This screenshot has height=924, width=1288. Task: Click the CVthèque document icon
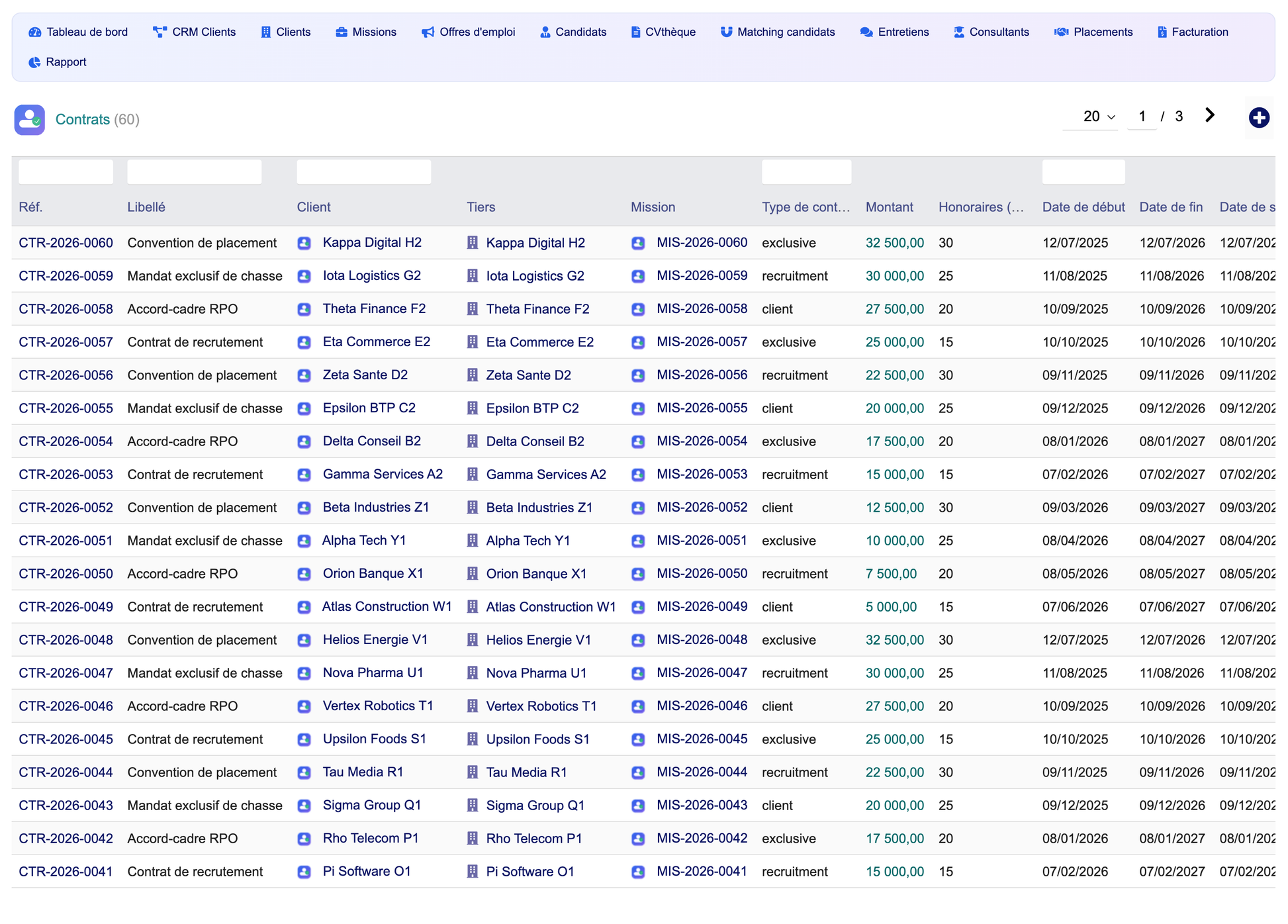[x=635, y=32]
